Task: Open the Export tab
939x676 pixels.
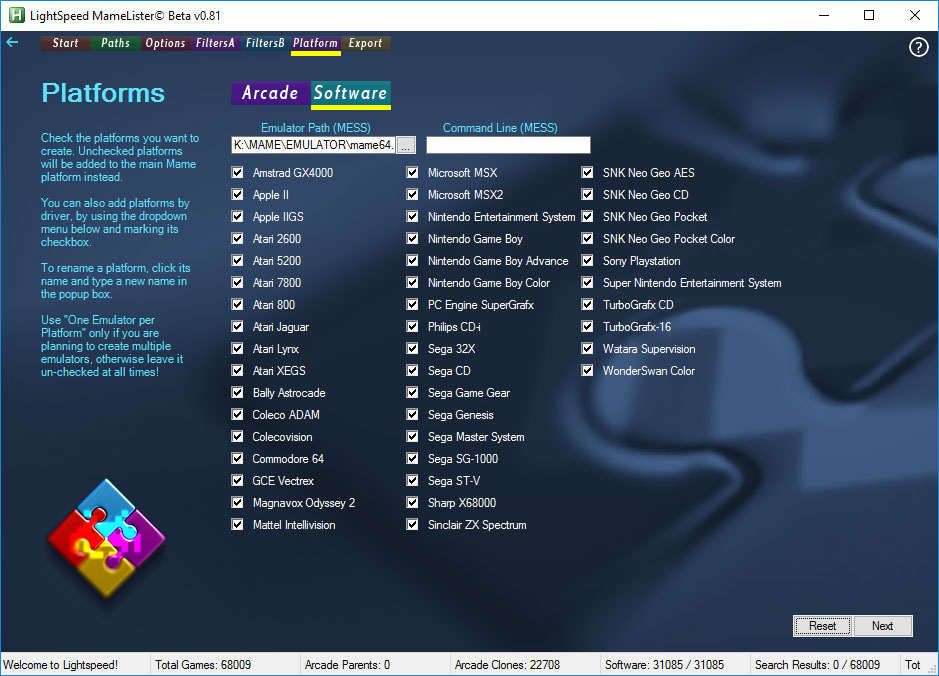Action: [365, 43]
